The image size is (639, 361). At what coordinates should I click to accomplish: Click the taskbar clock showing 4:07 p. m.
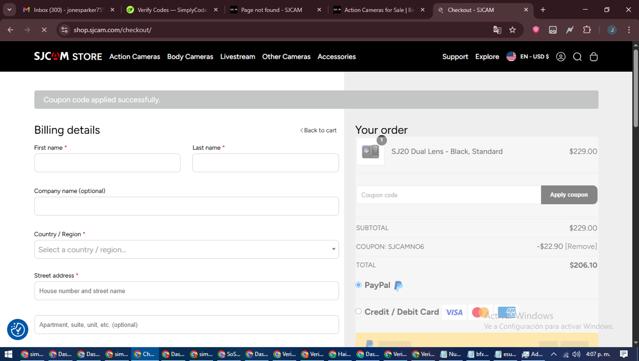pos(598,354)
